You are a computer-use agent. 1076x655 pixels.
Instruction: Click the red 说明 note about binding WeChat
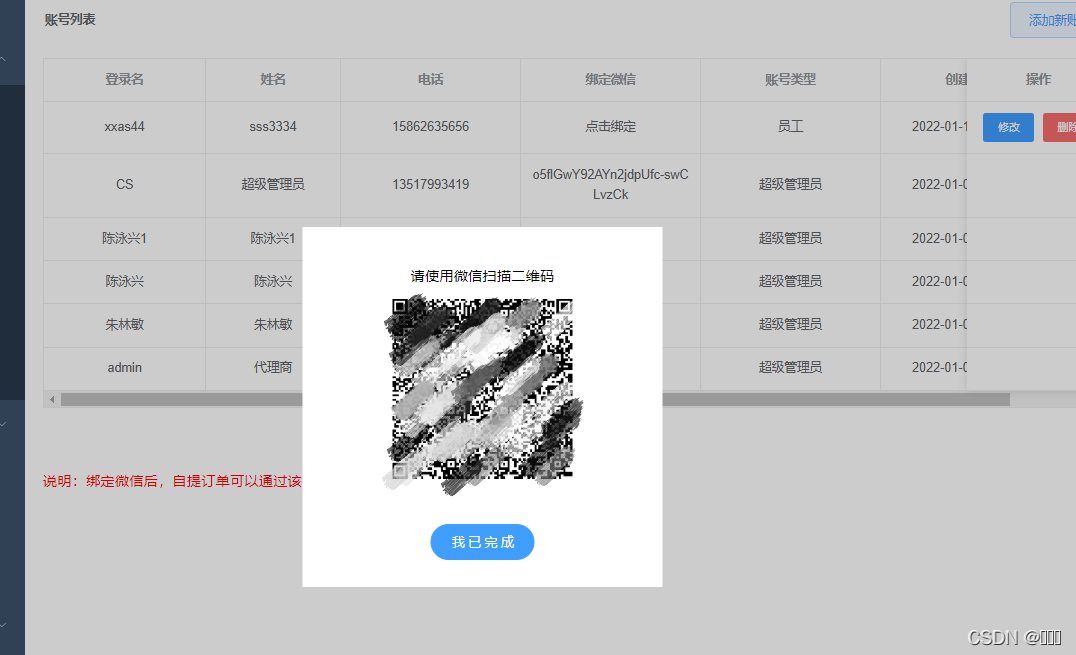click(x=172, y=481)
